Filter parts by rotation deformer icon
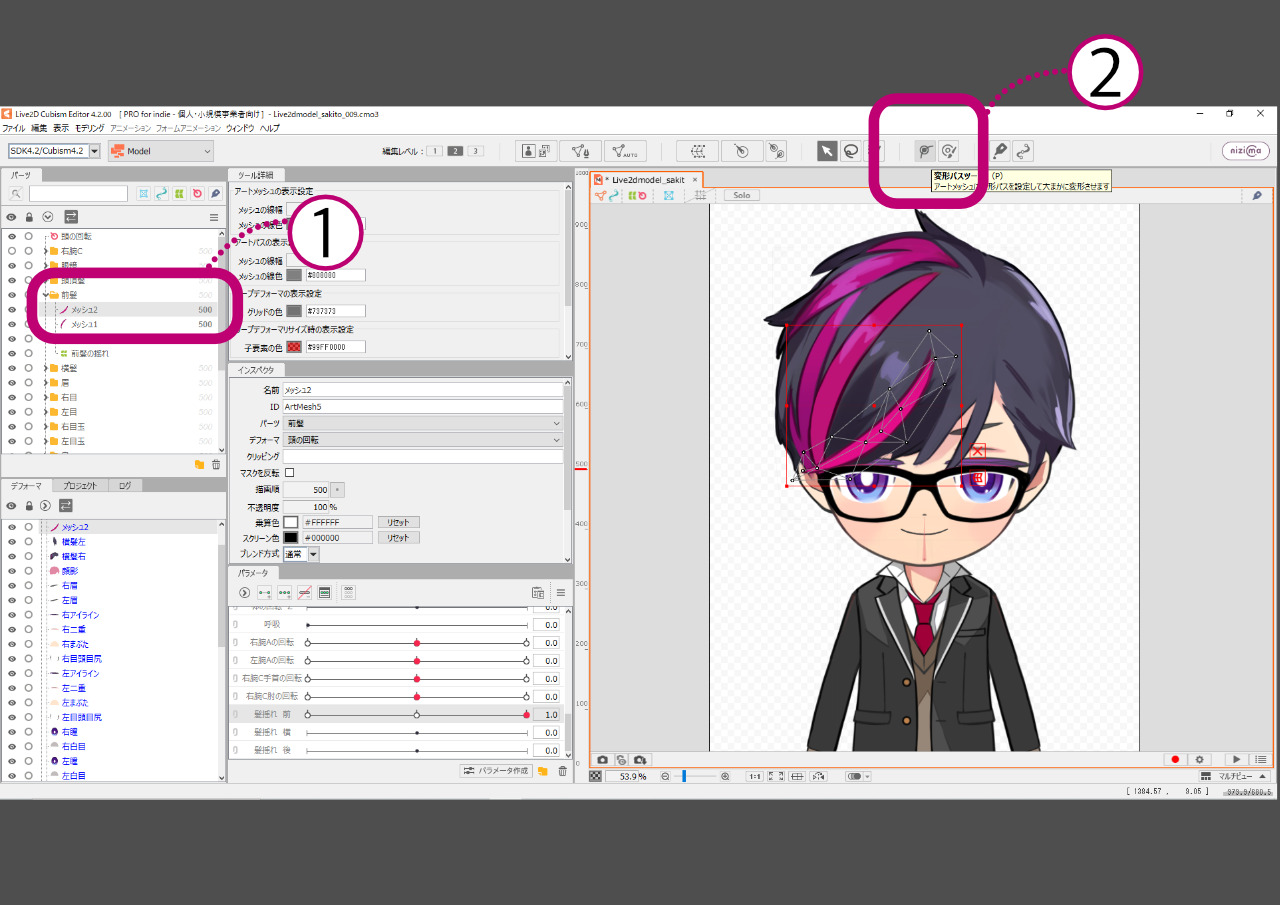The width and height of the screenshot is (1280, 905). coord(198,194)
